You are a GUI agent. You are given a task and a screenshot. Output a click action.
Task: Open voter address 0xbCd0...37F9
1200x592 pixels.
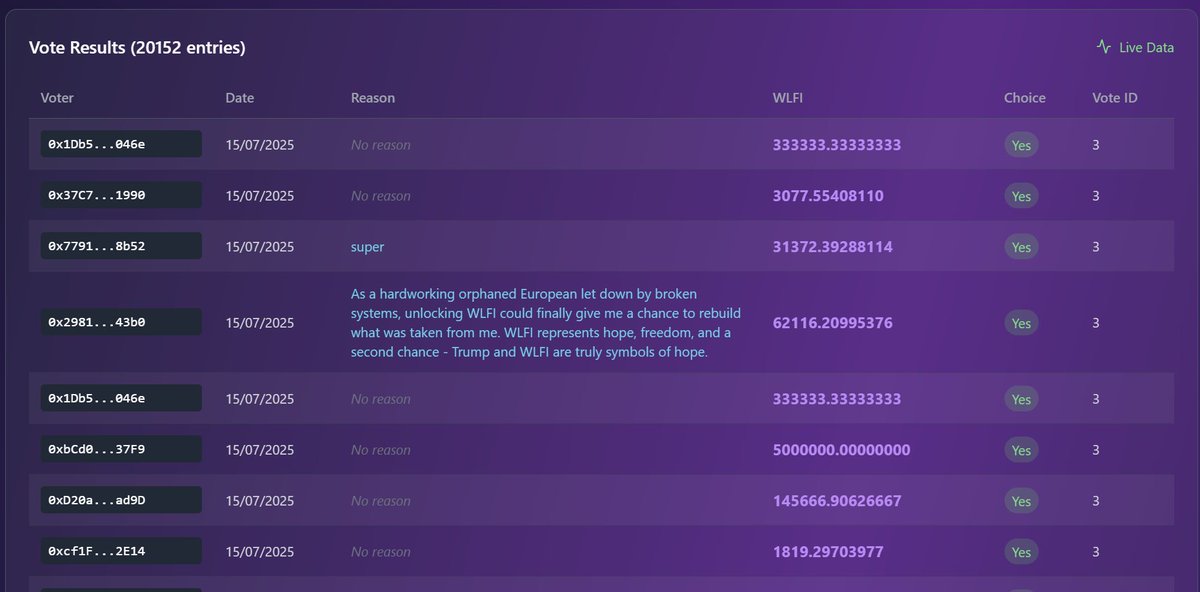coord(121,450)
